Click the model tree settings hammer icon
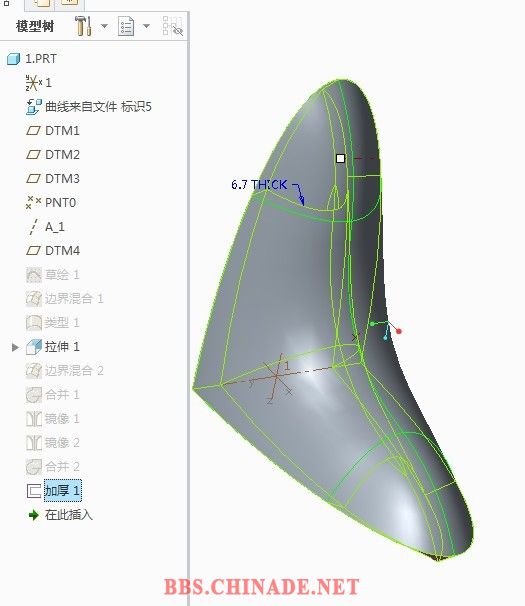525x606 pixels. [x=83, y=26]
